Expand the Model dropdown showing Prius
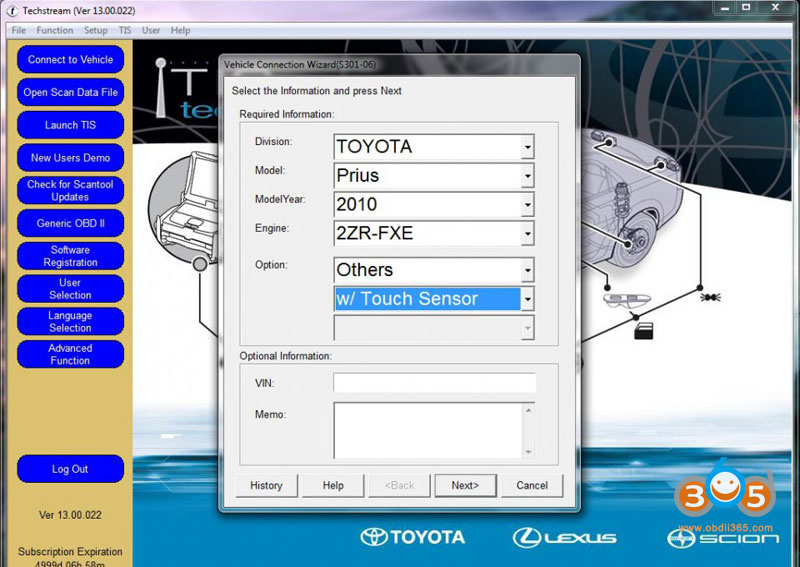 [528, 176]
